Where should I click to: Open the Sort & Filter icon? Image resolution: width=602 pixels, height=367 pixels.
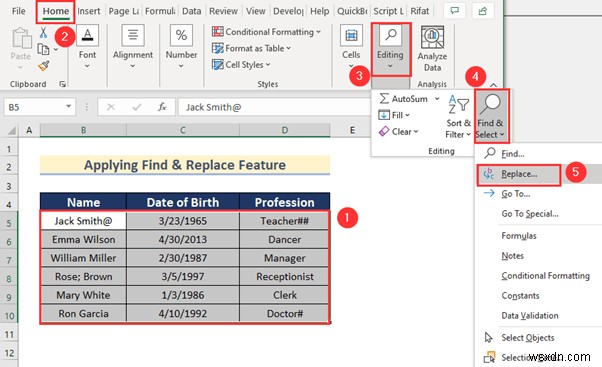click(x=458, y=104)
